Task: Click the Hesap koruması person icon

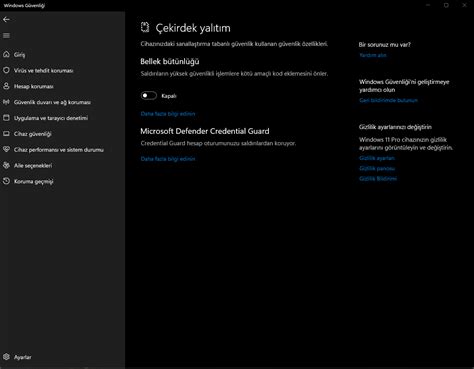Action: pyautogui.click(x=6, y=86)
